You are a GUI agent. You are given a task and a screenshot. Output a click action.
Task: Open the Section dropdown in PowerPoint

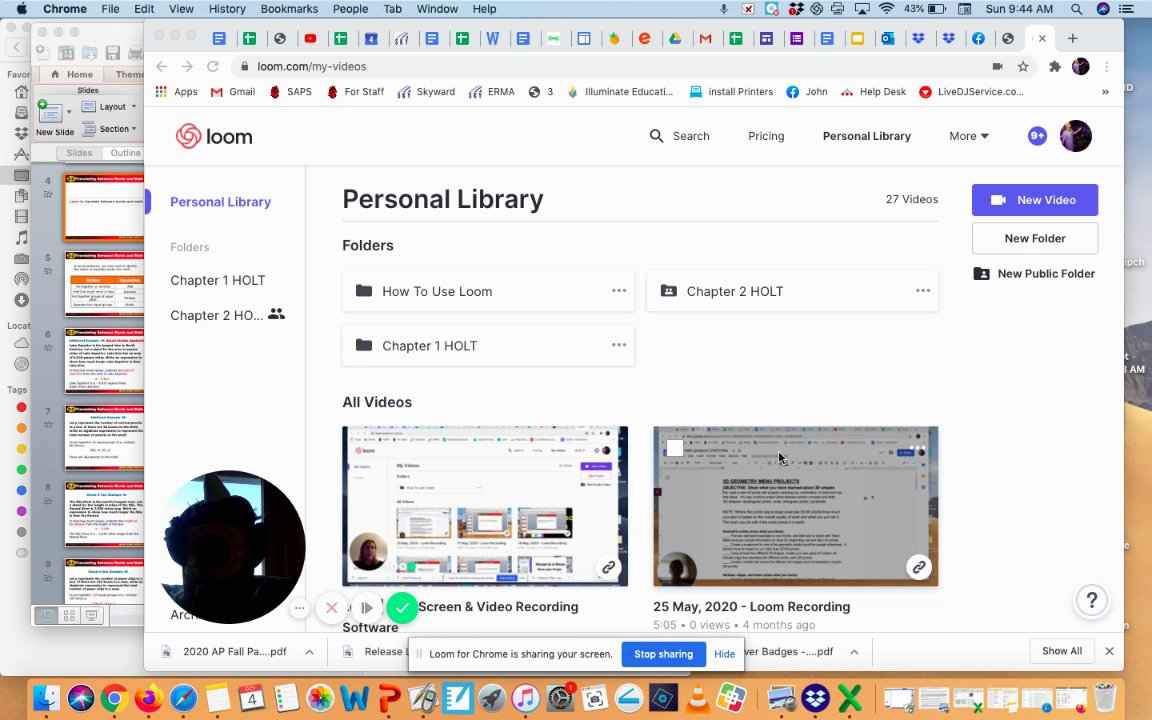[x=109, y=129]
